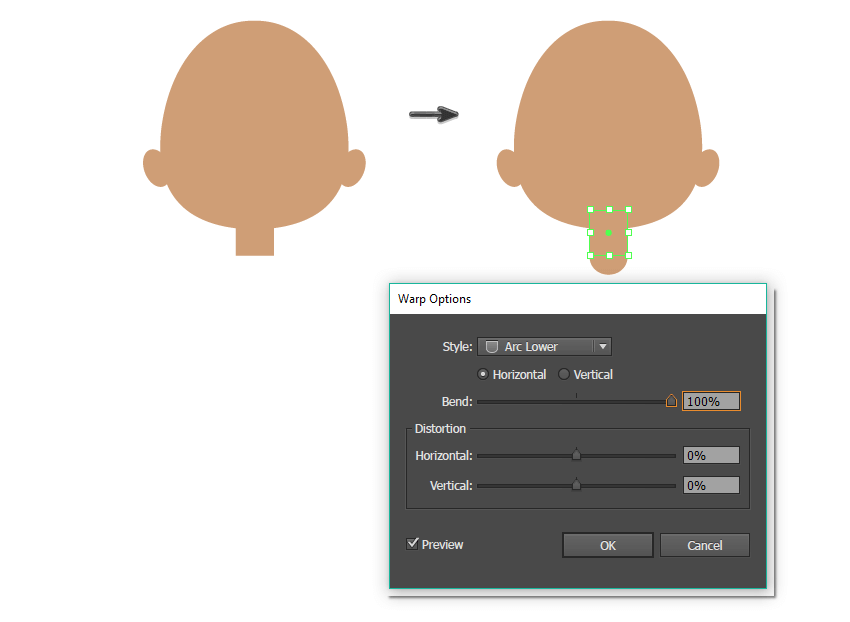Open the Style dropdown showing Arc Lower
Image resolution: width=850 pixels, height=622 pixels.
point(545,347)
